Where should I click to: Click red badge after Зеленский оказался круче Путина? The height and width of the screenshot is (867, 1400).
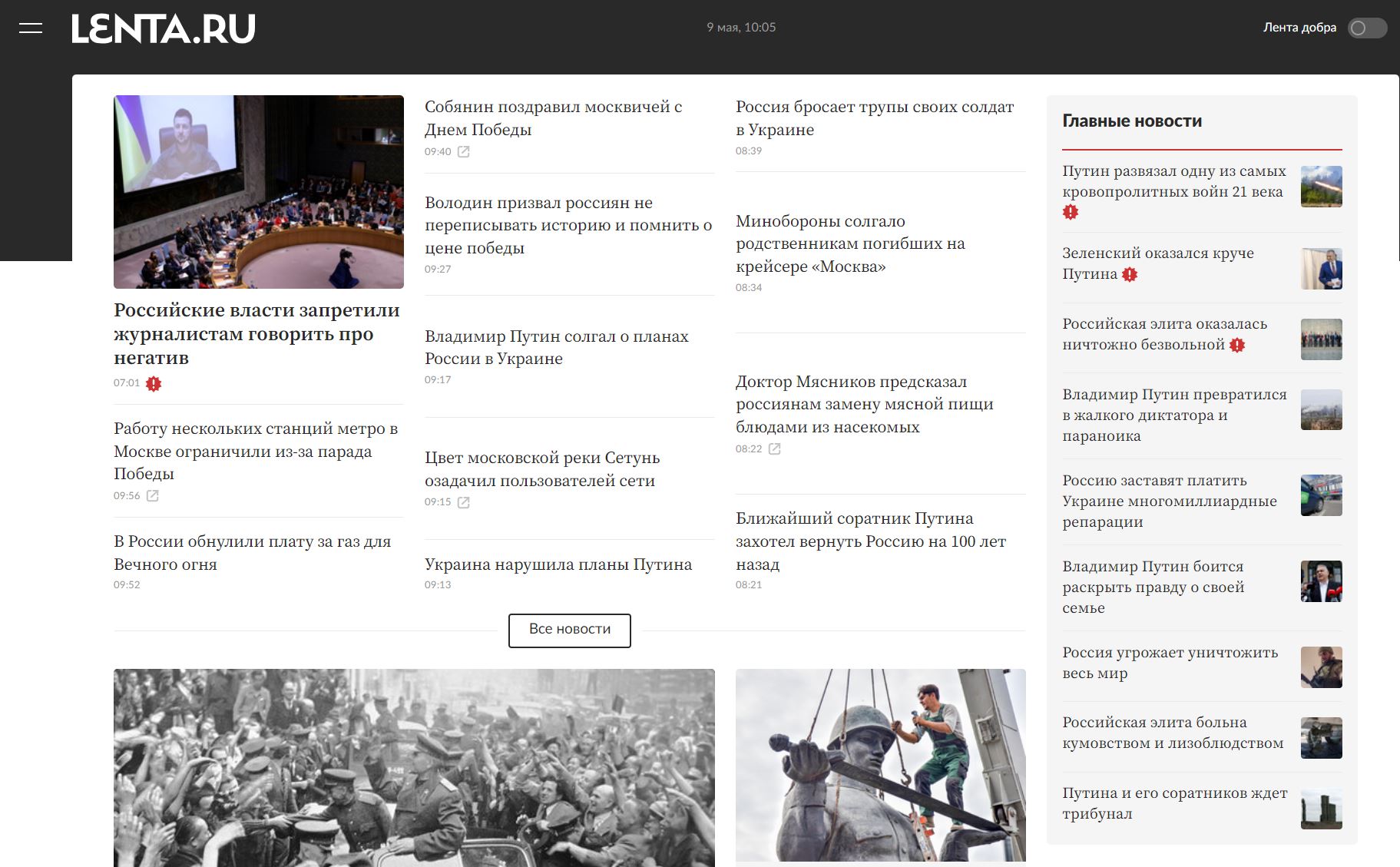tap(1130, 274)
